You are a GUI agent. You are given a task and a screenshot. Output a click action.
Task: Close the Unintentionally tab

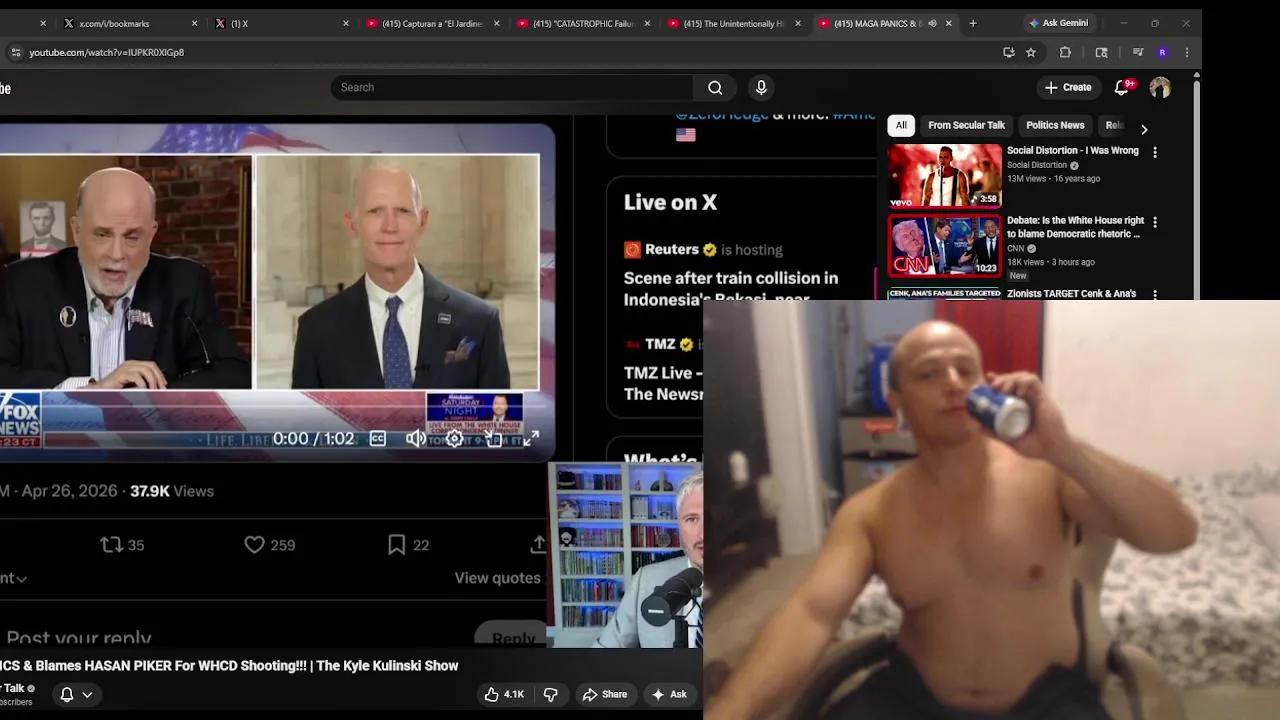coord(797,23)
